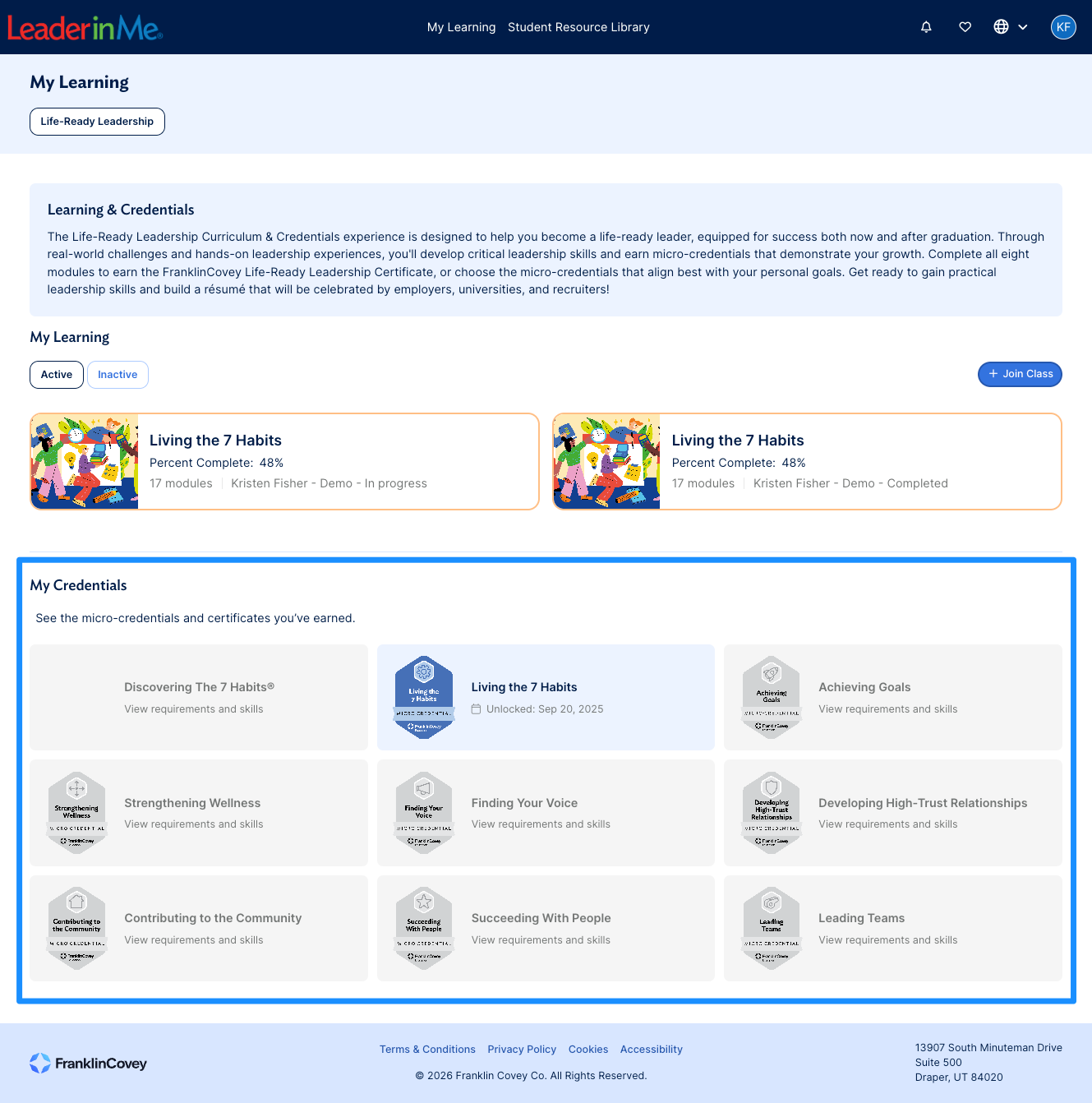Image resolution: width=1092 pixels, height=1103 pixels.
Task: Open the Terms & Conditions link
Action: [427, 1050]
